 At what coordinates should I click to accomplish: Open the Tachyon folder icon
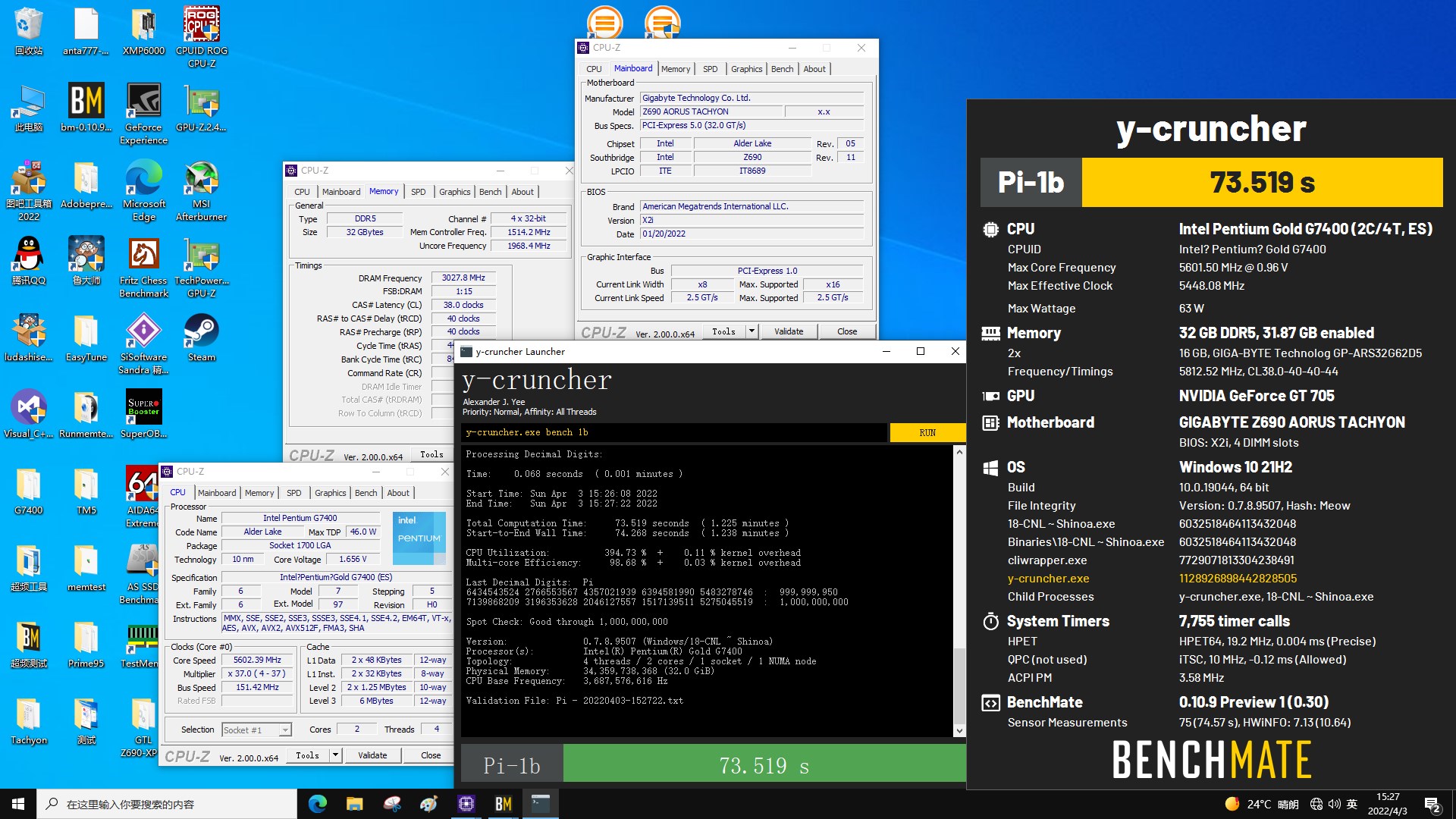click(x=29, y=720)
